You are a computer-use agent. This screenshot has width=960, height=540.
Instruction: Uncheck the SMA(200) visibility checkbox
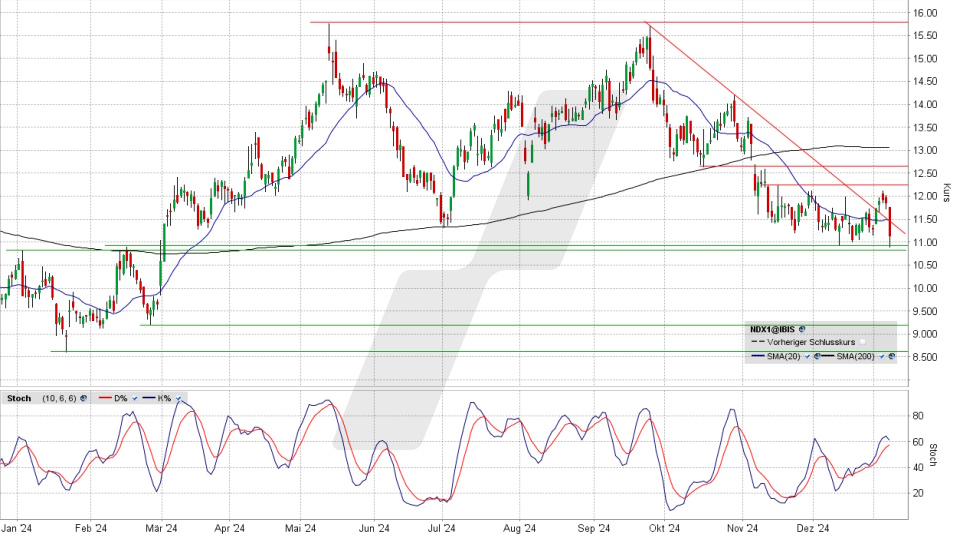point(882,356)
